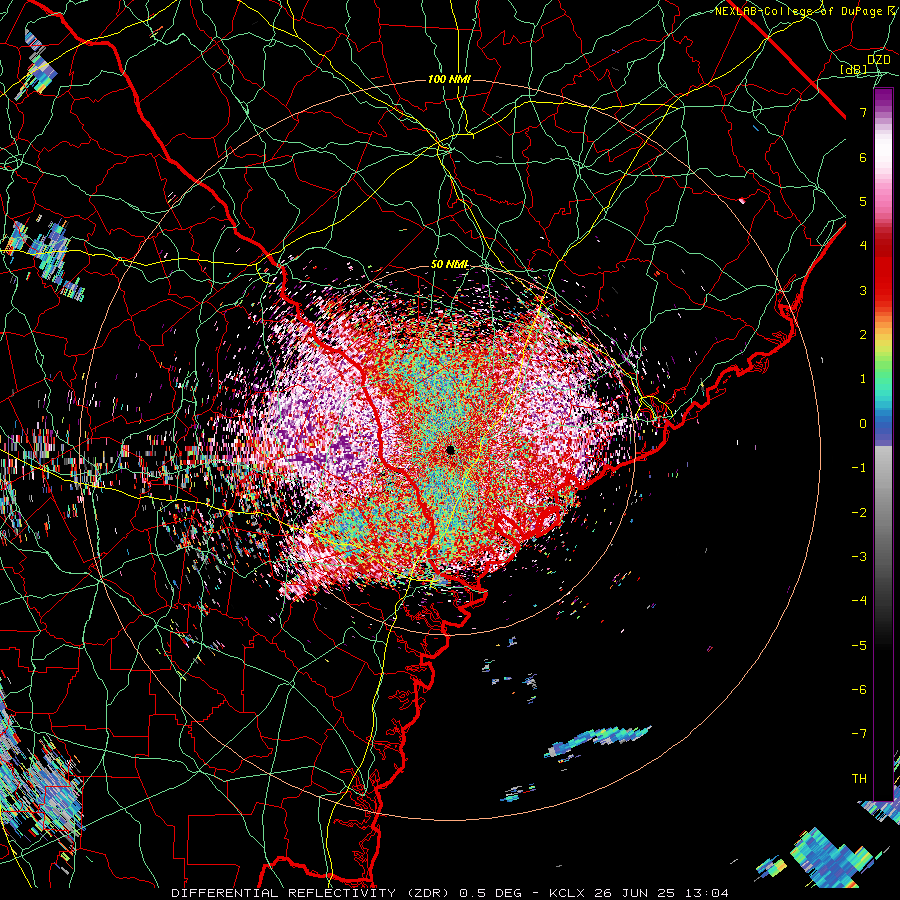Click the 0 value on the color scale

click(x=863, y=424)
